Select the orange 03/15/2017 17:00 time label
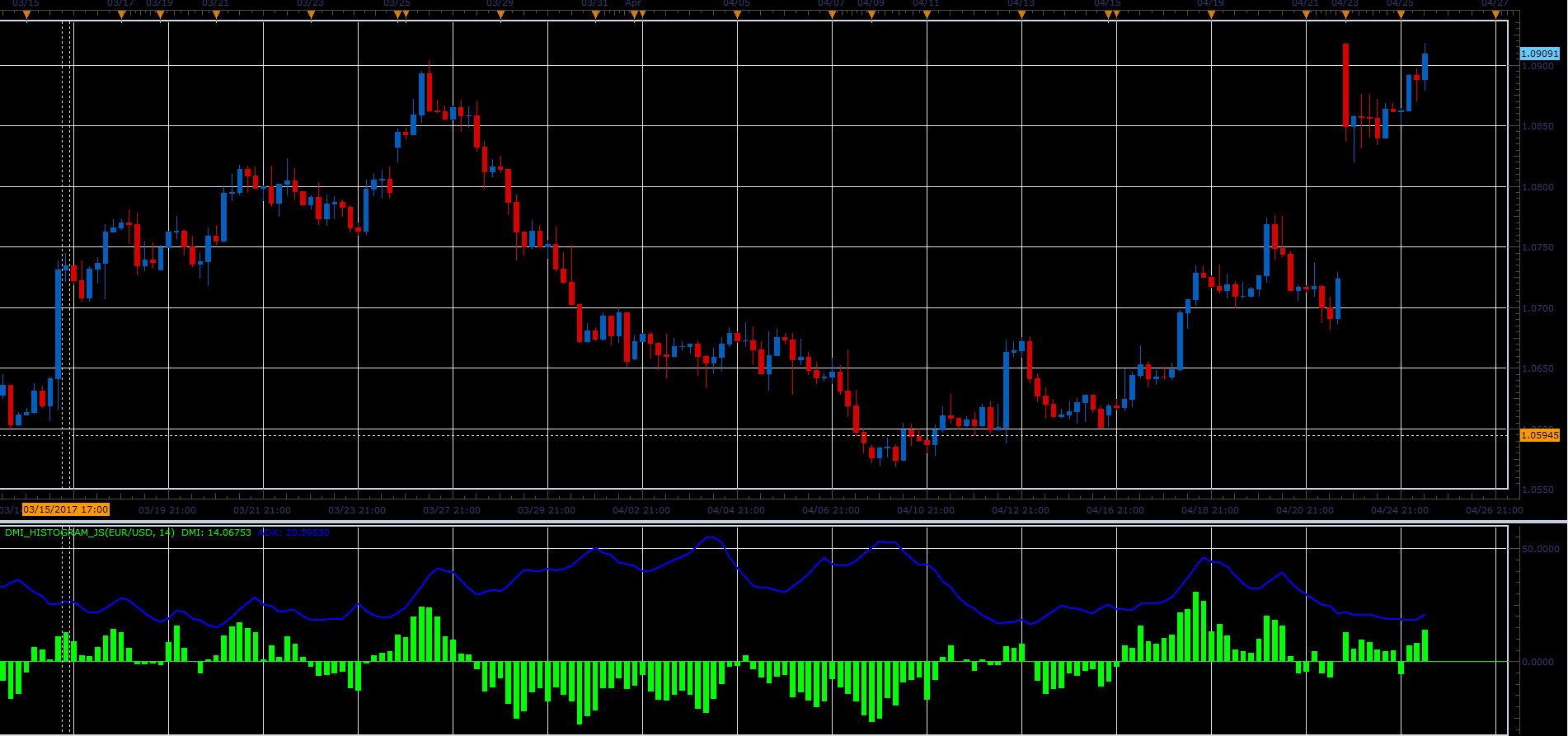 (66, 510)
